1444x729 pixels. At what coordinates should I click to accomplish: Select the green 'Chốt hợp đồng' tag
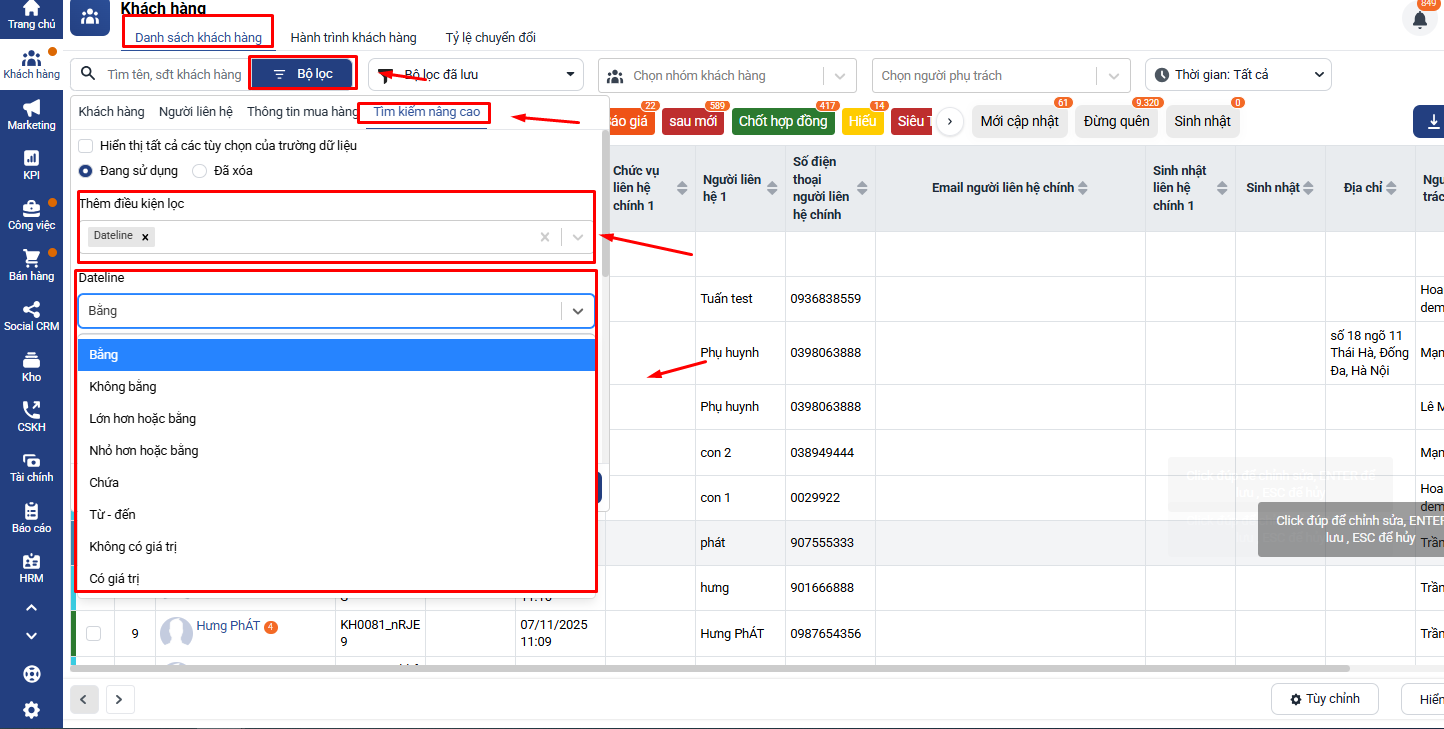click(x=783, y=122)
